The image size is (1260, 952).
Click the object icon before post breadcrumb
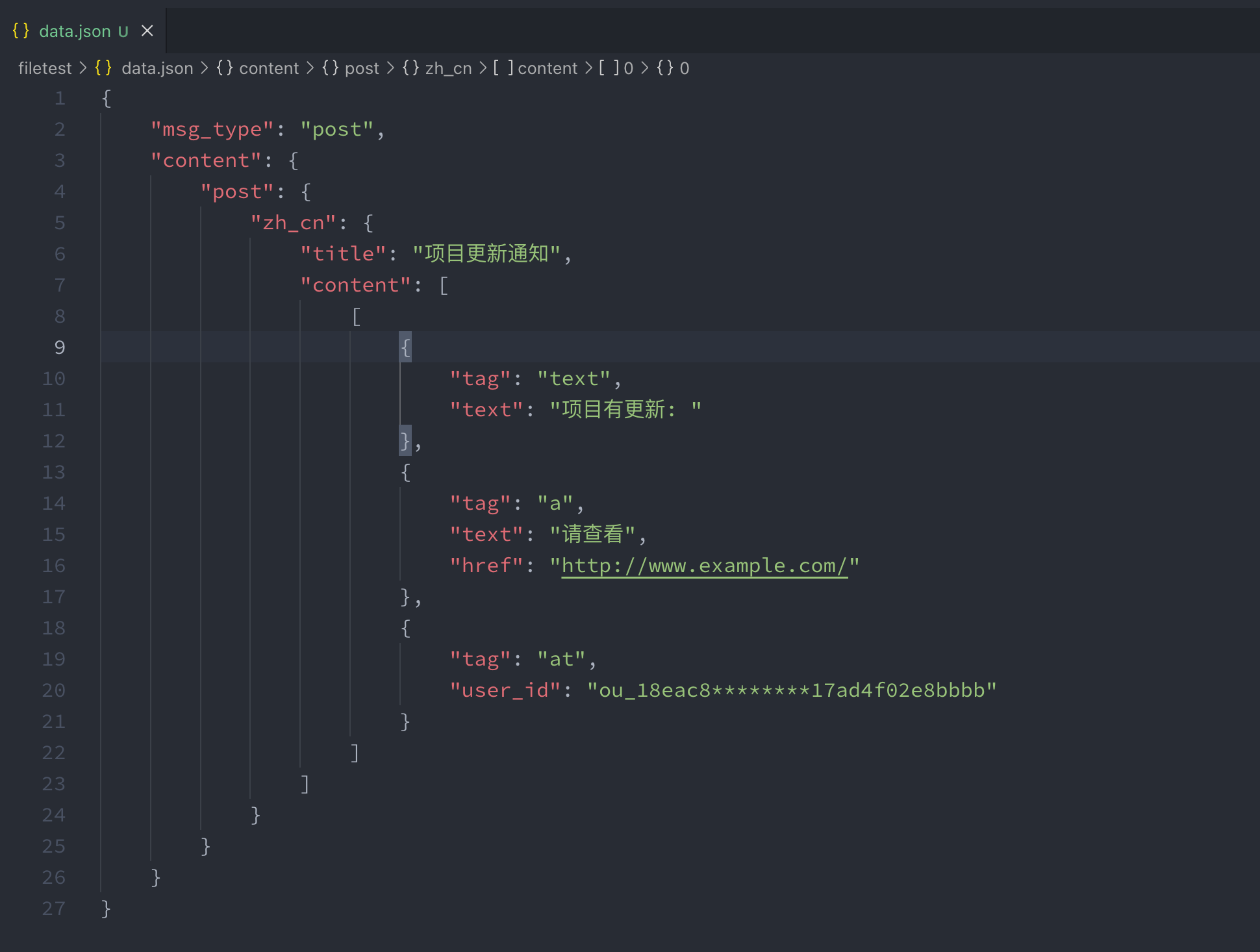[x=330, y=68]
